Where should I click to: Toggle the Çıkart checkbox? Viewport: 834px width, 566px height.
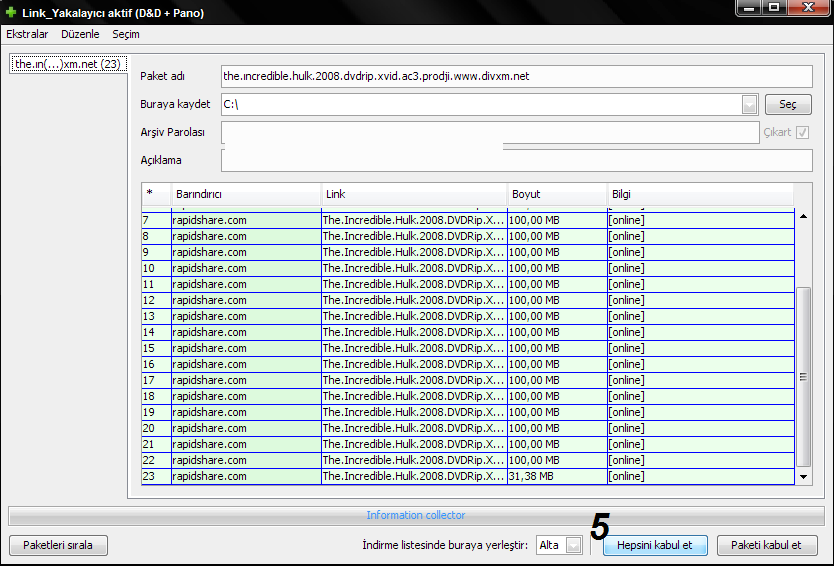coord(802,132)
